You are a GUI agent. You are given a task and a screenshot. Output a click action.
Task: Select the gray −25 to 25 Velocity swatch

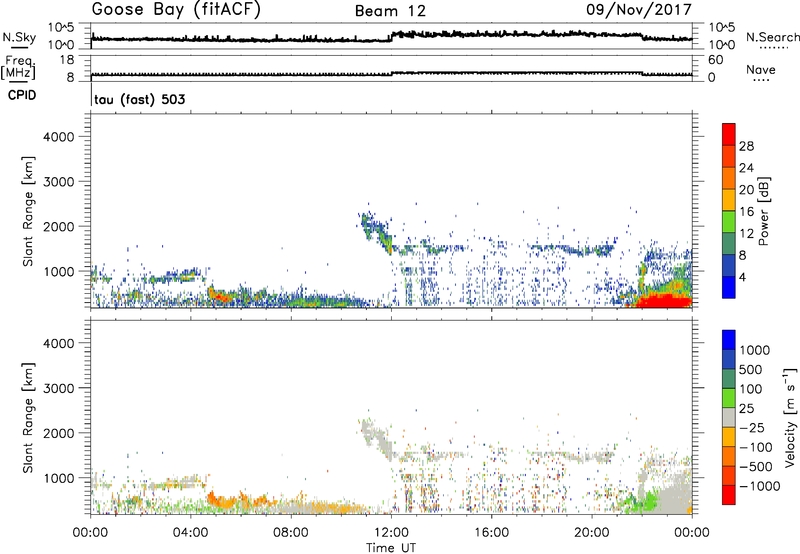[729, 417]
